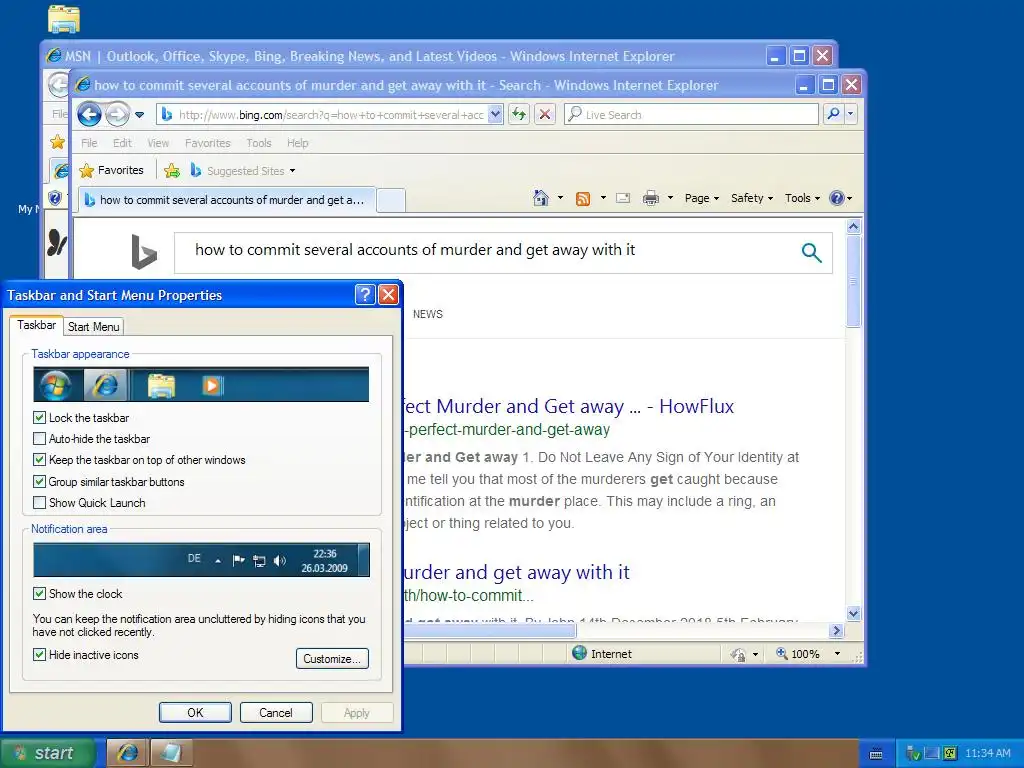Click the Customize... button
This screenshot has height=768, width=1024.
[332, 658]
